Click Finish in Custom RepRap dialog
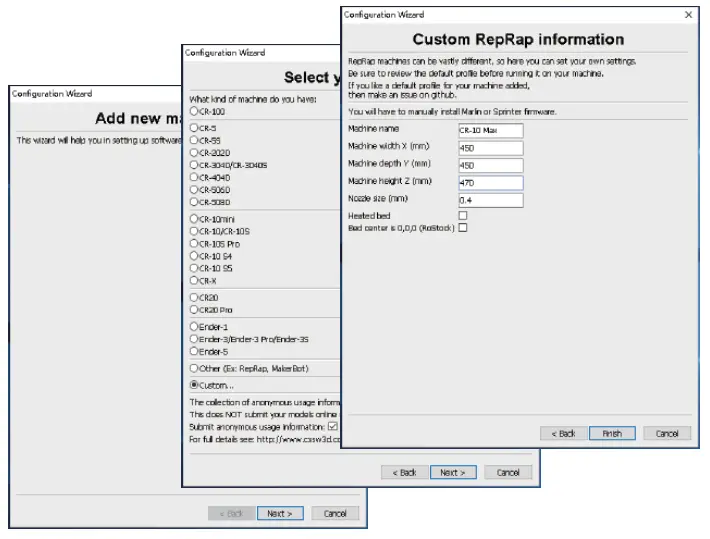 [612, 433]
